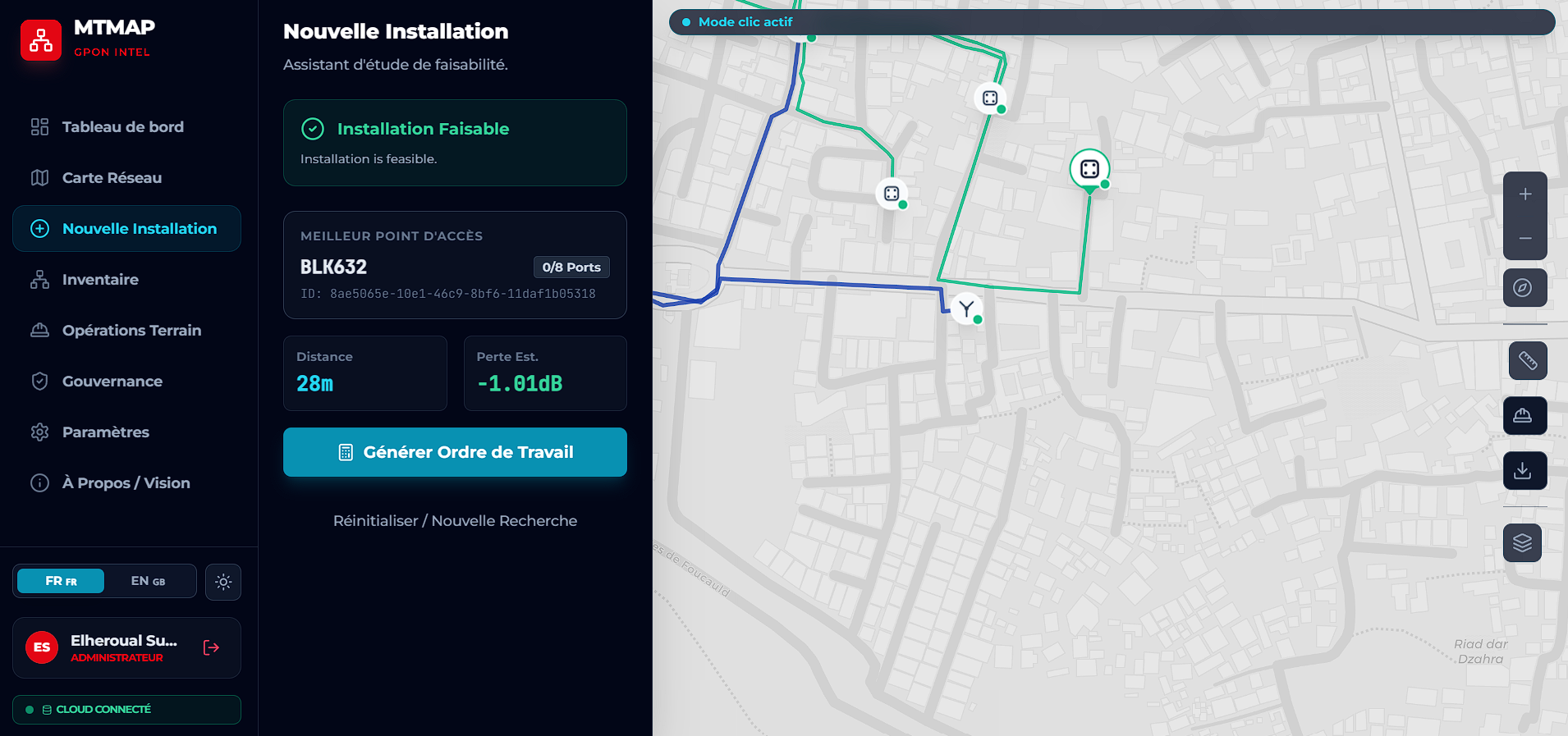The image size is (1568, 736).
Task: Click the download export map button
Action: coord(1524,471)
